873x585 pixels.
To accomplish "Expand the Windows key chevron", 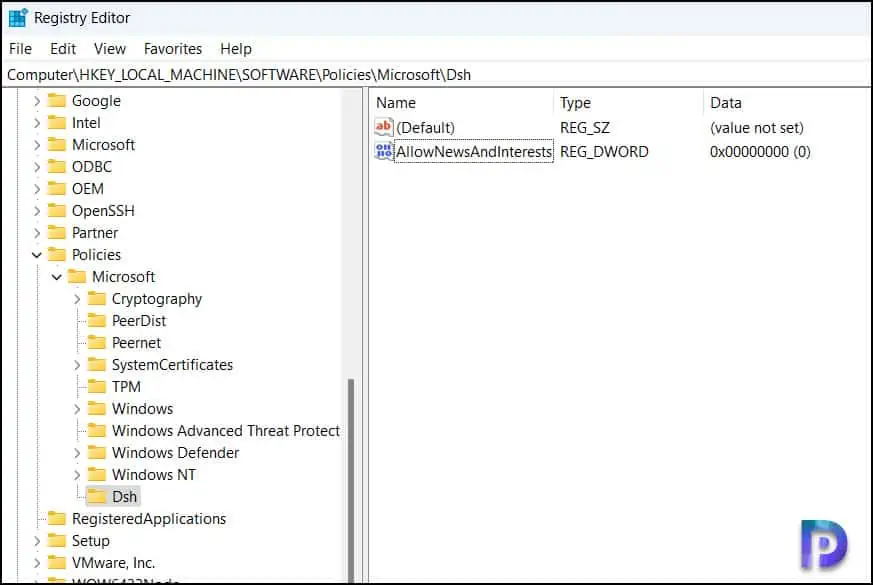I will coord(77,409).
